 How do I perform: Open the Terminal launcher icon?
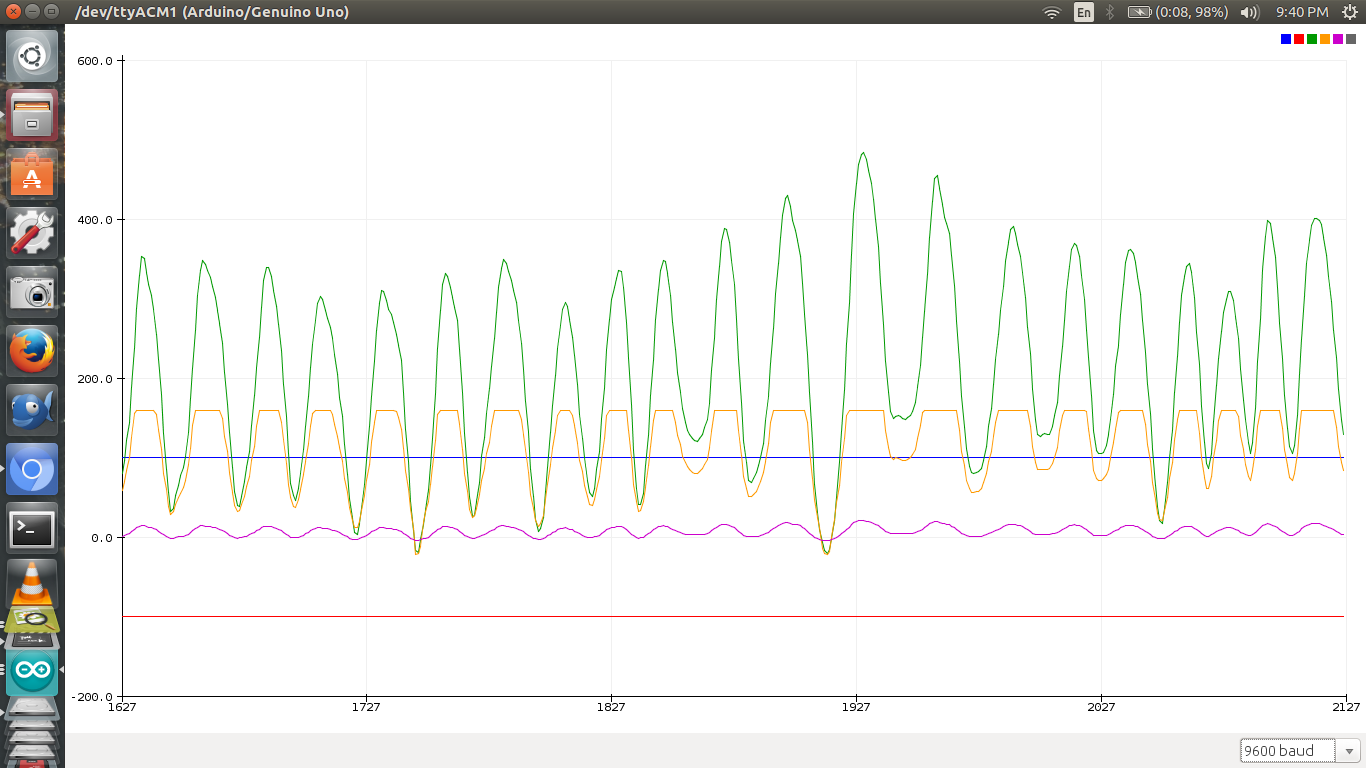click(x=32, y=529)
